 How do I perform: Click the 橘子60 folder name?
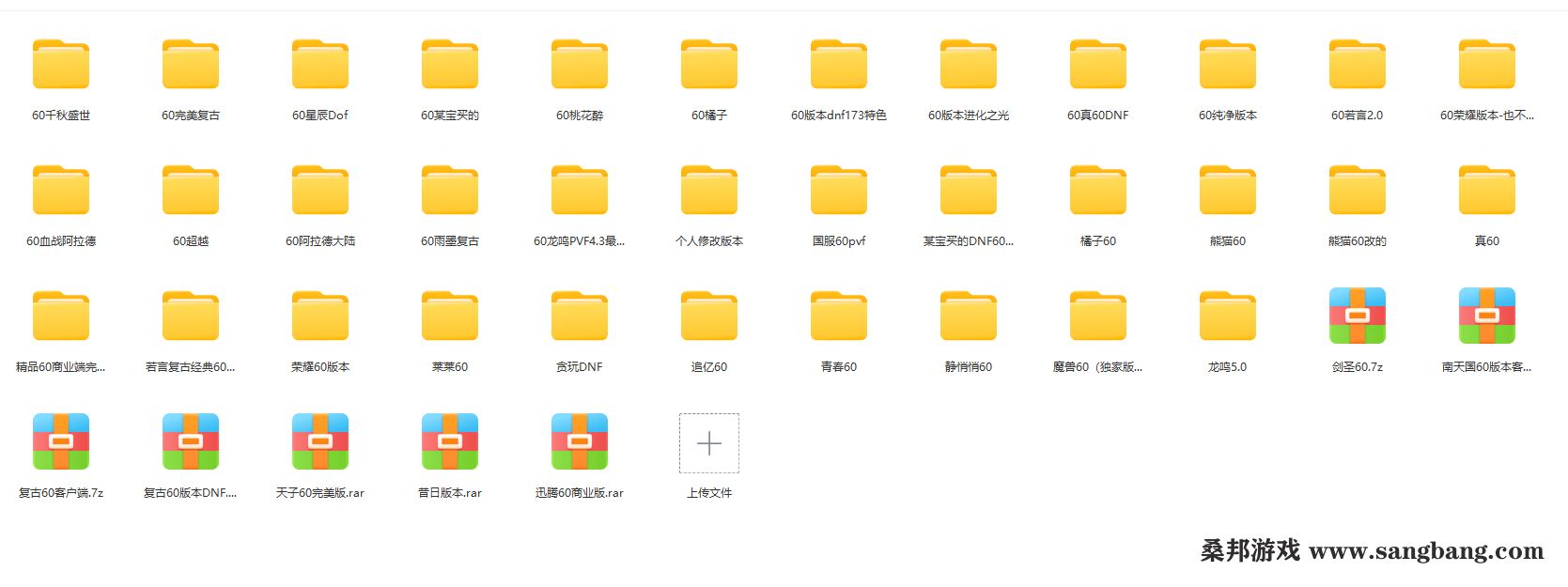[1098, 241]
